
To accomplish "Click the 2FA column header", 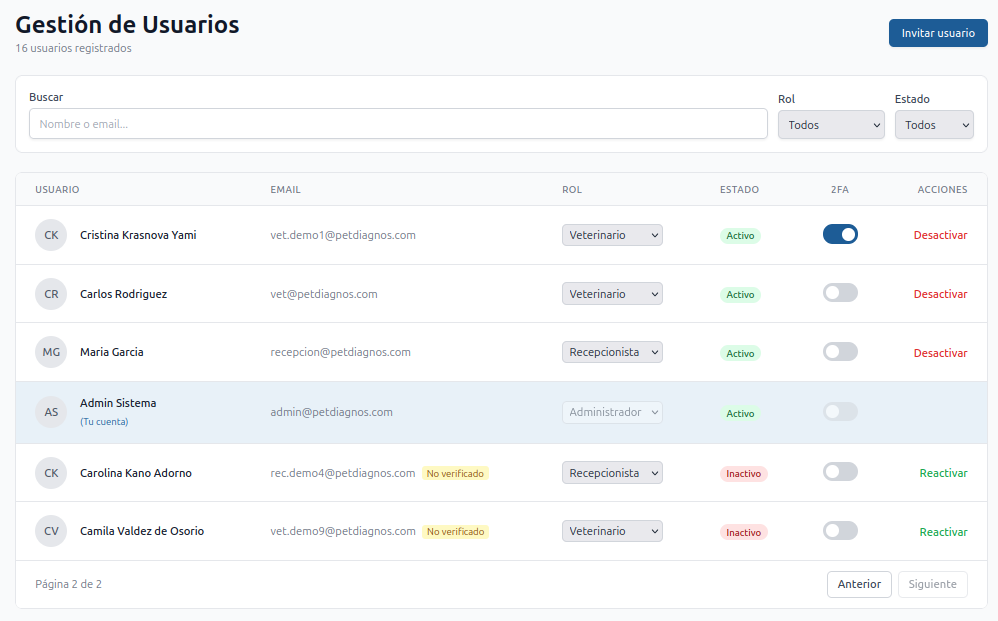I will [x=840, y=190].
